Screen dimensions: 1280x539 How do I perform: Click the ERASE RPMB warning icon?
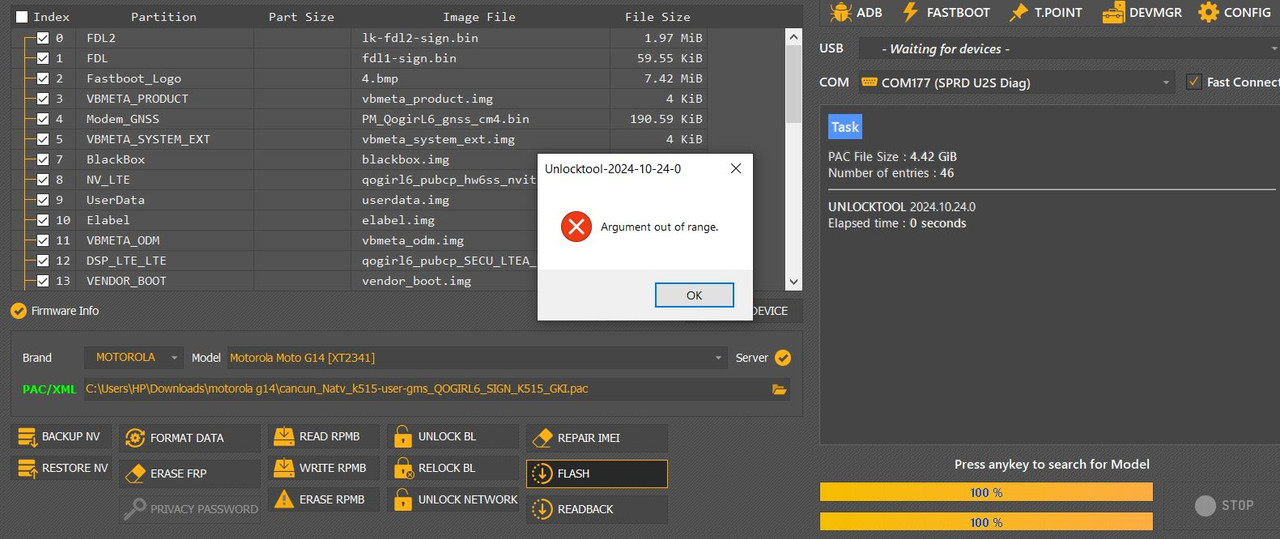[x=284, y=499]
